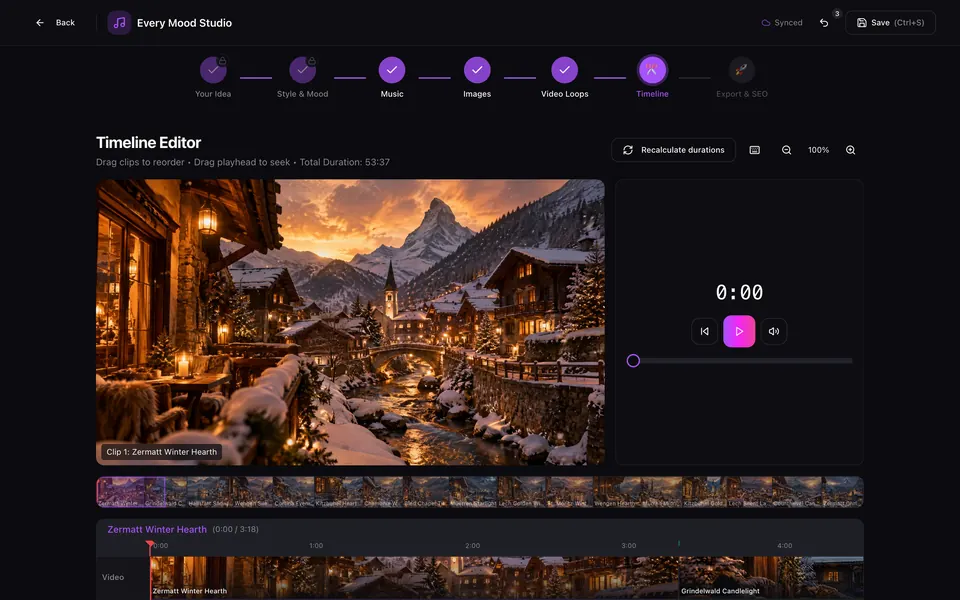Click the playback progress slider handle
The width and height of the screenshot is (960, 600).
(633, 361)
